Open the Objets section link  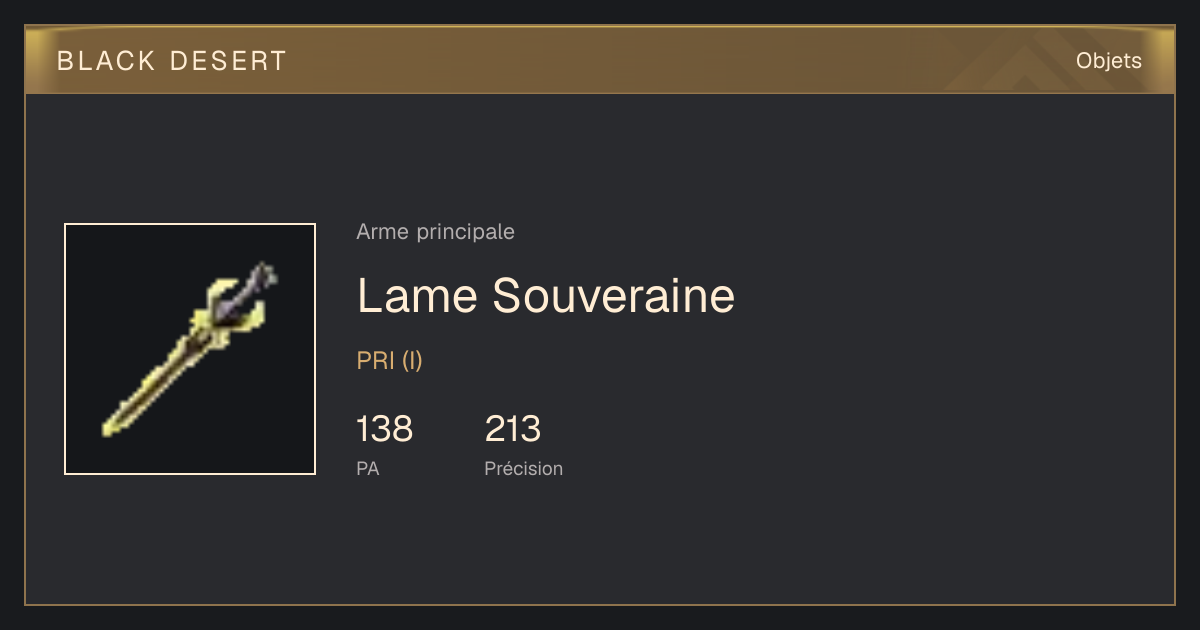click(1109, 61)
